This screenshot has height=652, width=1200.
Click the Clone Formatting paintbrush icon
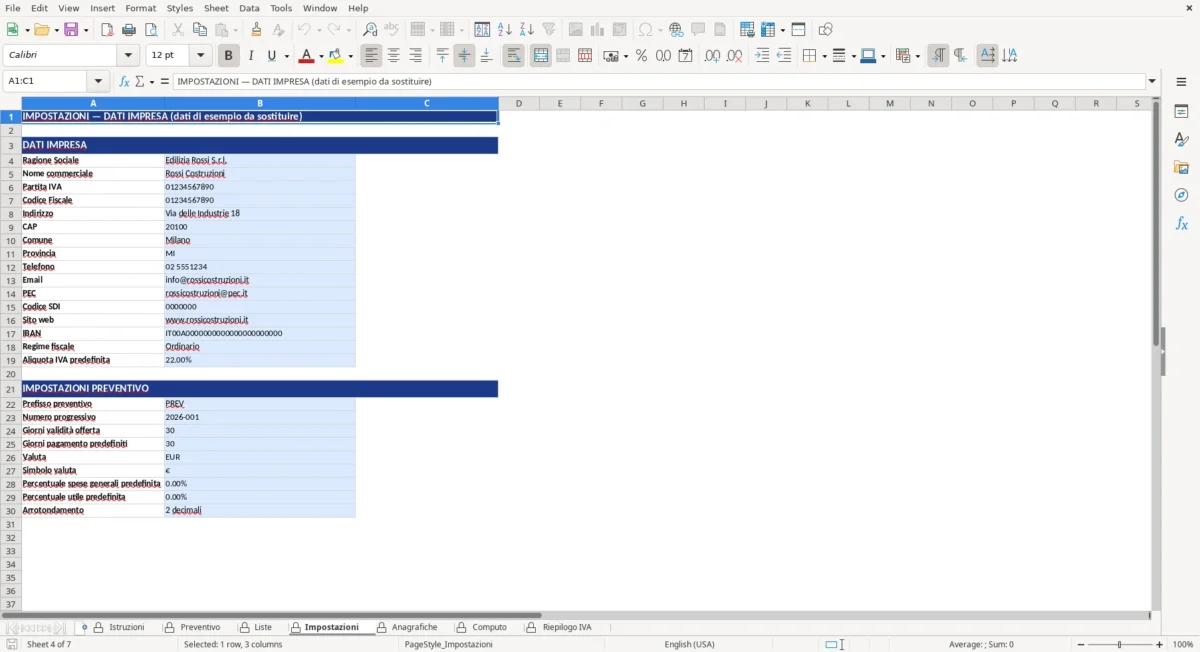coord(257,30)
